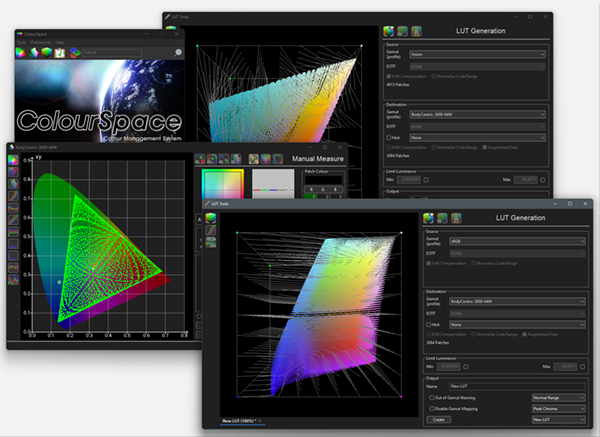
Task: Click the third icon in Manual Measure toolbar
Action: [224, 159]
